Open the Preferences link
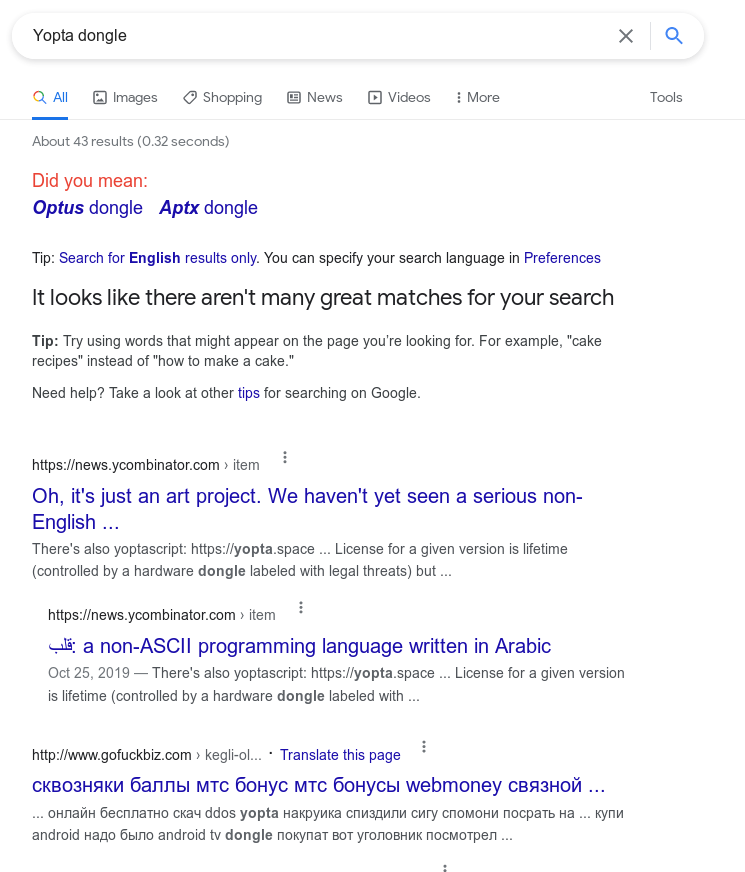This screenshot has width=745, height=872. coord(562,258)
